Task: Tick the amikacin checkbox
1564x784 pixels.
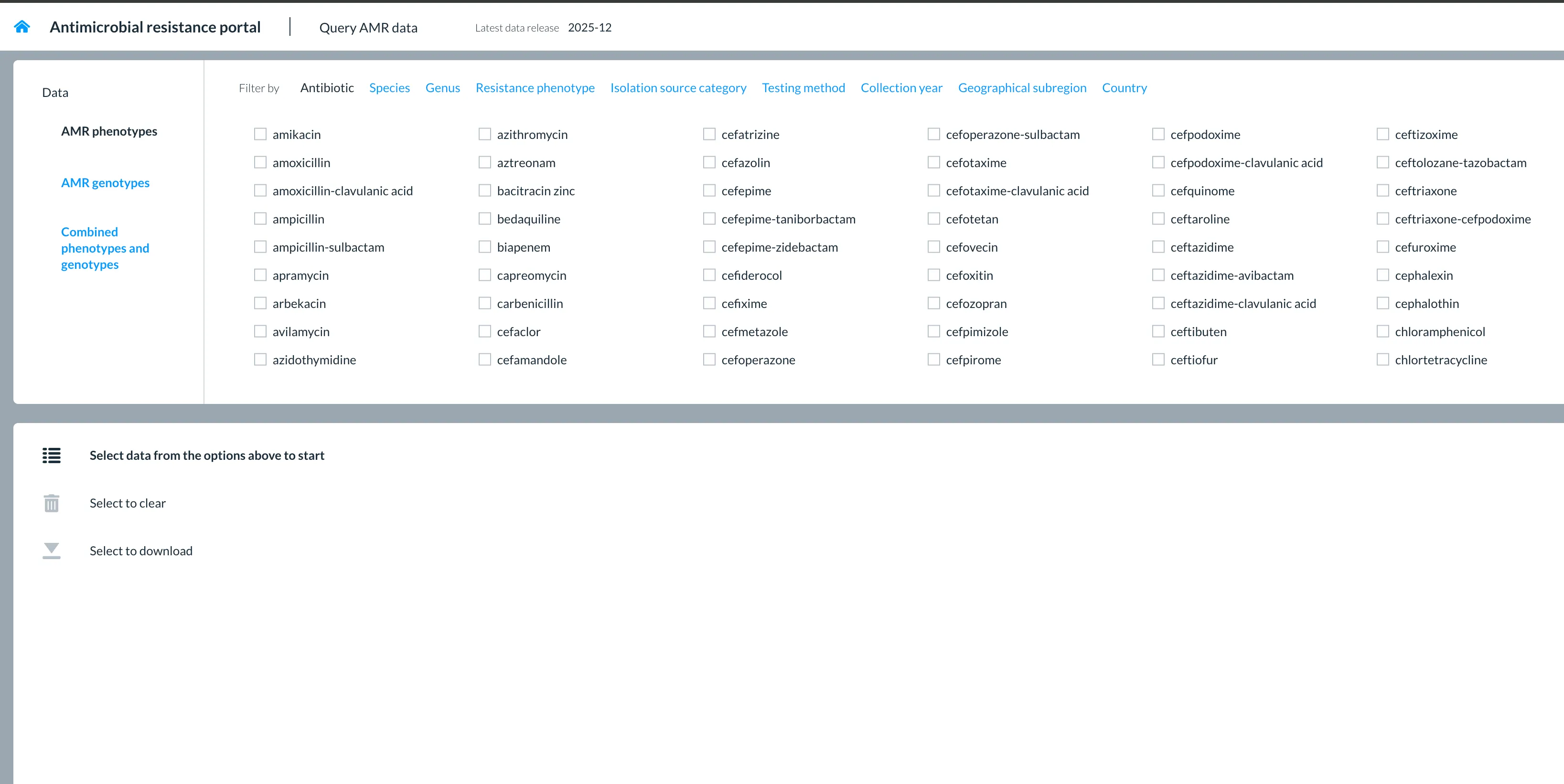Action: [x=260, y=134]
